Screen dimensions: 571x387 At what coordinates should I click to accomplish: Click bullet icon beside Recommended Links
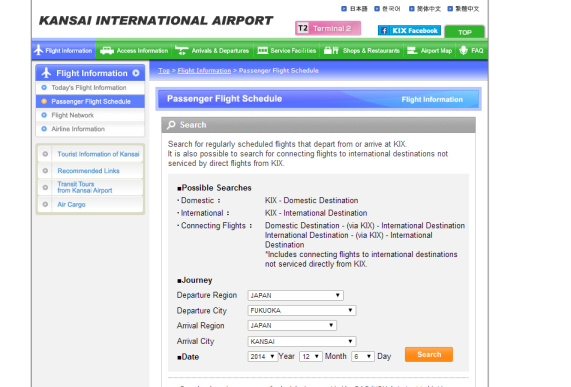coord(45,171)
